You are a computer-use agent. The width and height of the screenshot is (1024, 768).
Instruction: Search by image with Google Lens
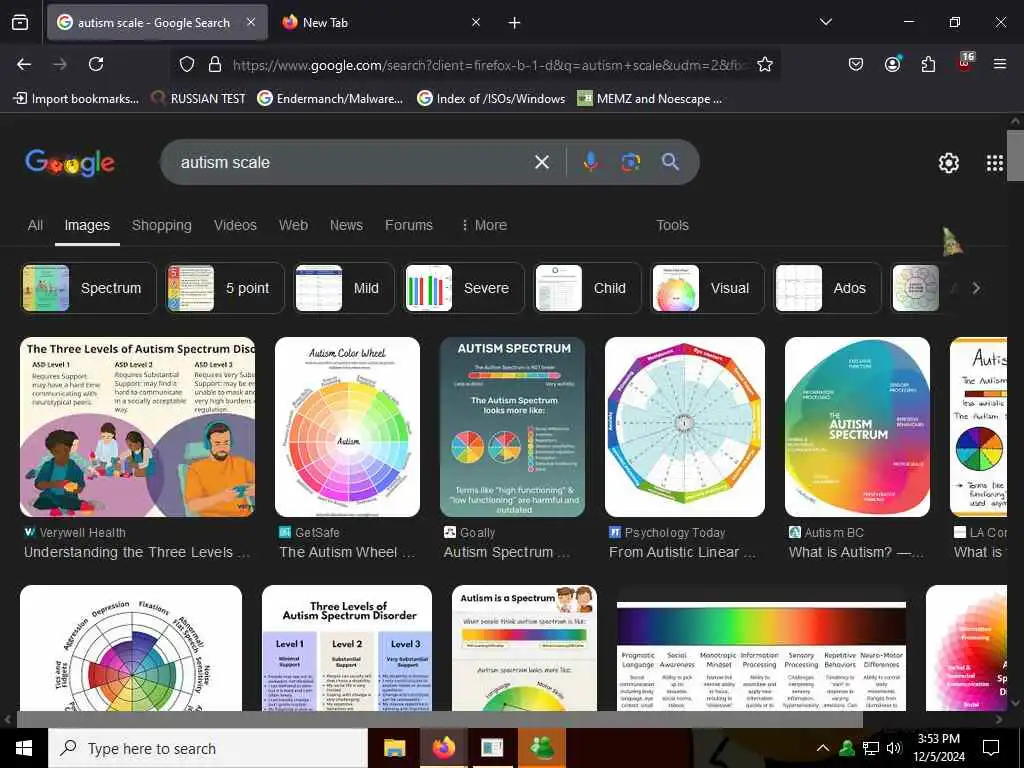[x=630, y=162]
